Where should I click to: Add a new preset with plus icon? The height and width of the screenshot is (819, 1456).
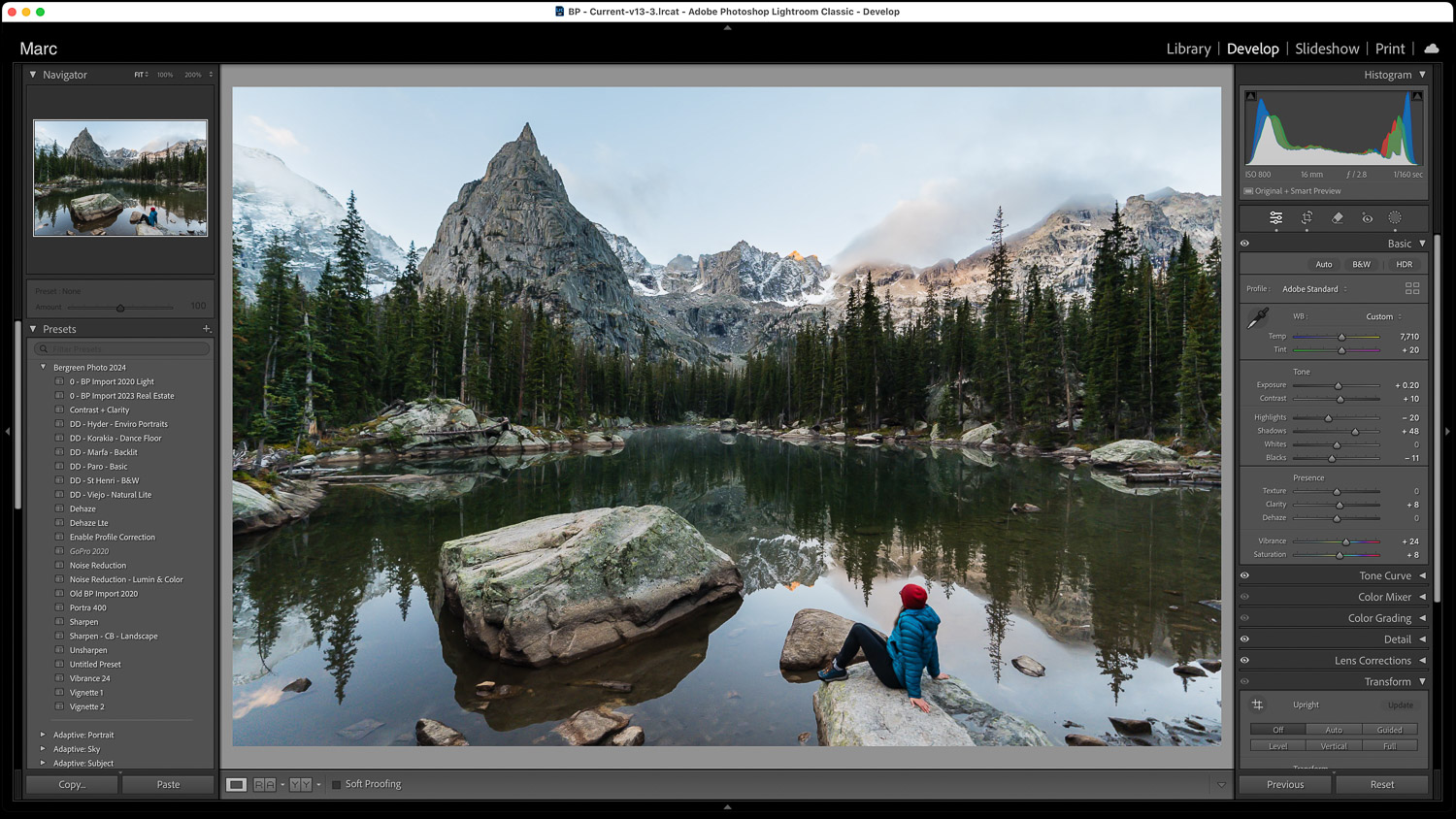click(x=206, y=329)
